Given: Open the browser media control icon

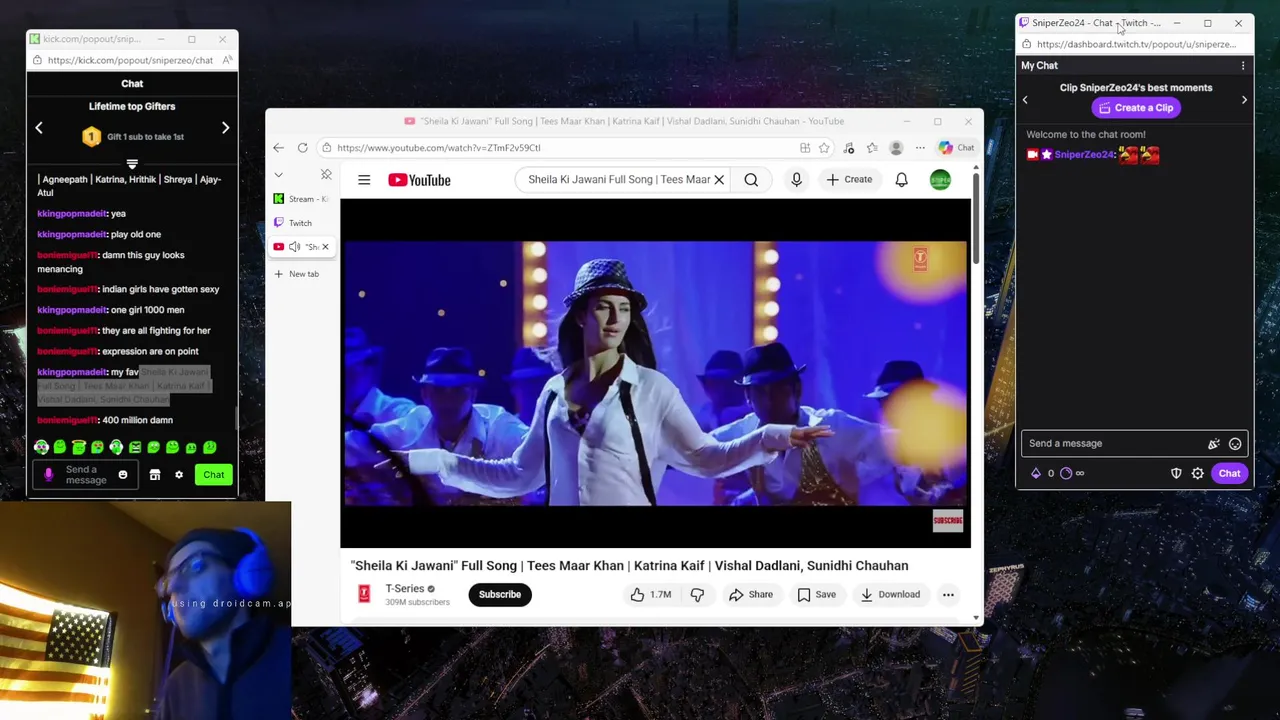Looking at the screenshot, I should click(x=849, y=148).
